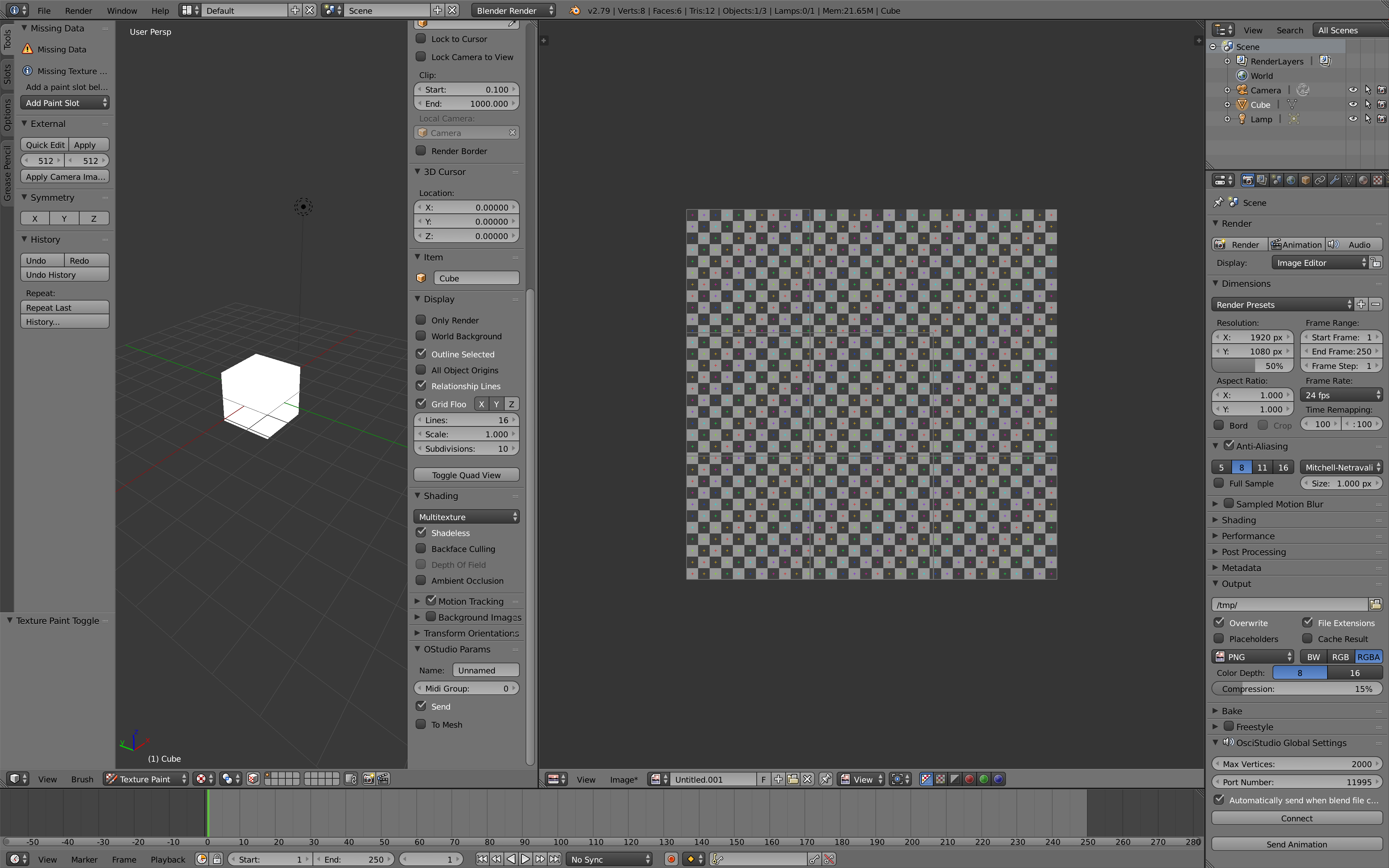Enable the Lock Camera to View checkbox
This screenshot has height=868, width=1389.
(x=421, y=56)
